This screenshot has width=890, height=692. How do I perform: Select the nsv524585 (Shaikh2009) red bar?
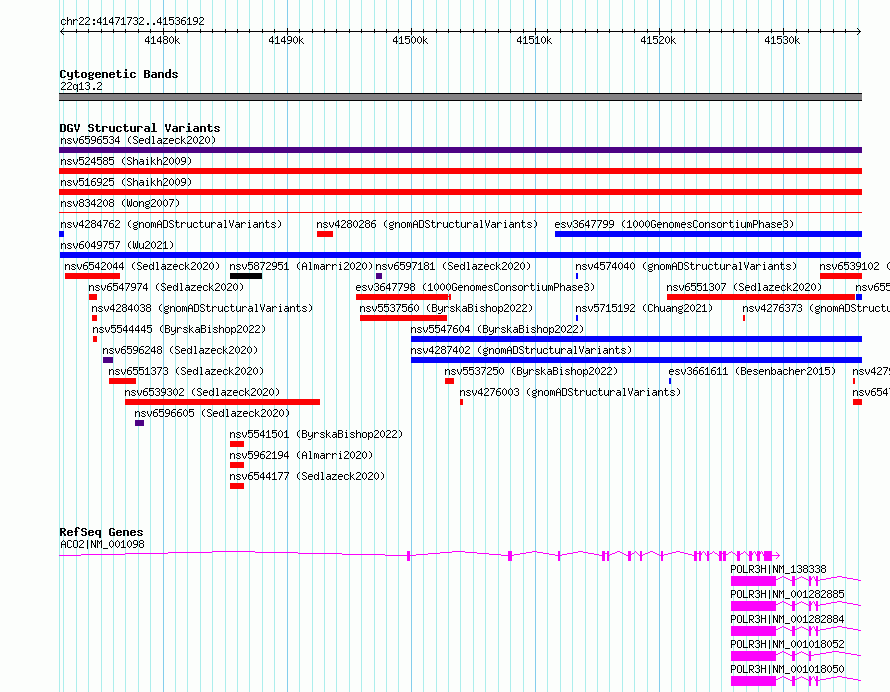tap(460, 171)
